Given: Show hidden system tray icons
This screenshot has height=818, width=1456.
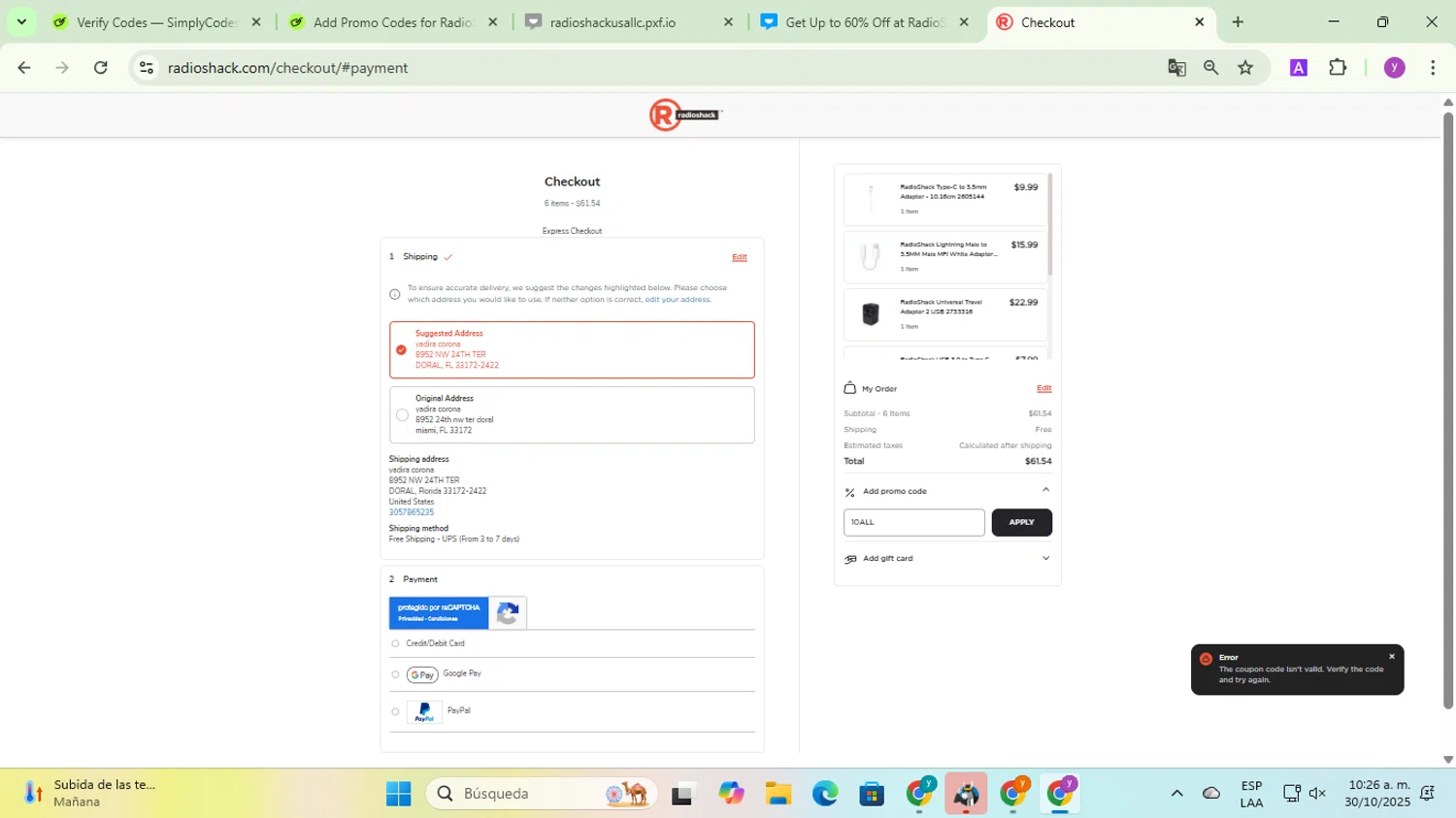Looking at the screenshot, I should [x=1176, y=794].
